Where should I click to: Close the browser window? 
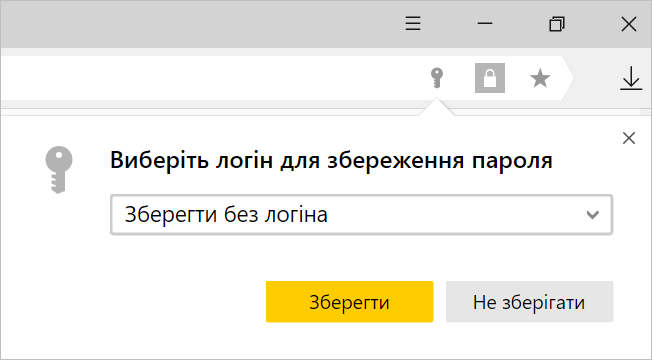tap(629, 24)
